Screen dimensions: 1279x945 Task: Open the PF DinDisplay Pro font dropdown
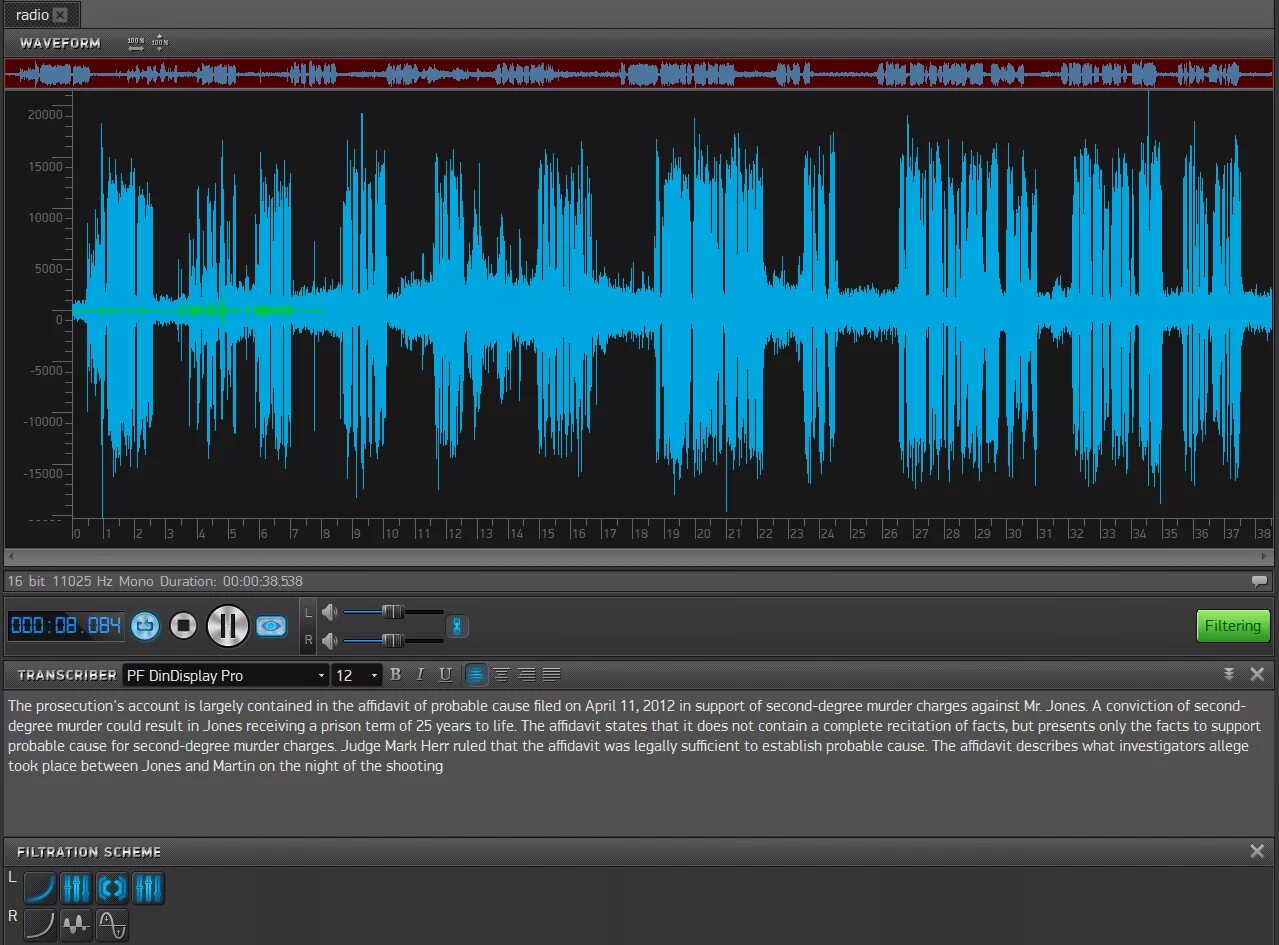(x=225, y=676)
